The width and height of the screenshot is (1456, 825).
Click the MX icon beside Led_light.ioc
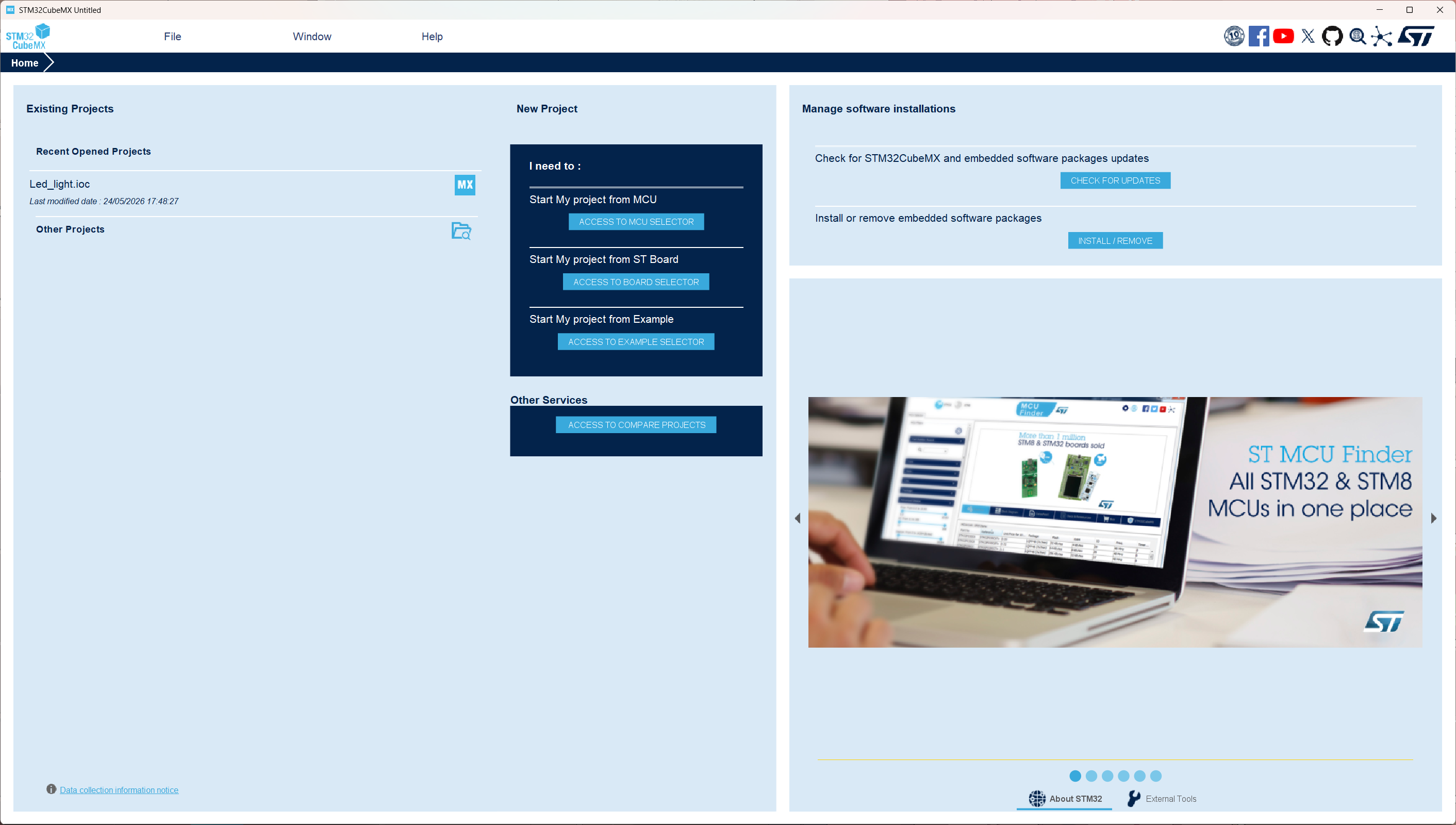click(x=465, y=185)
